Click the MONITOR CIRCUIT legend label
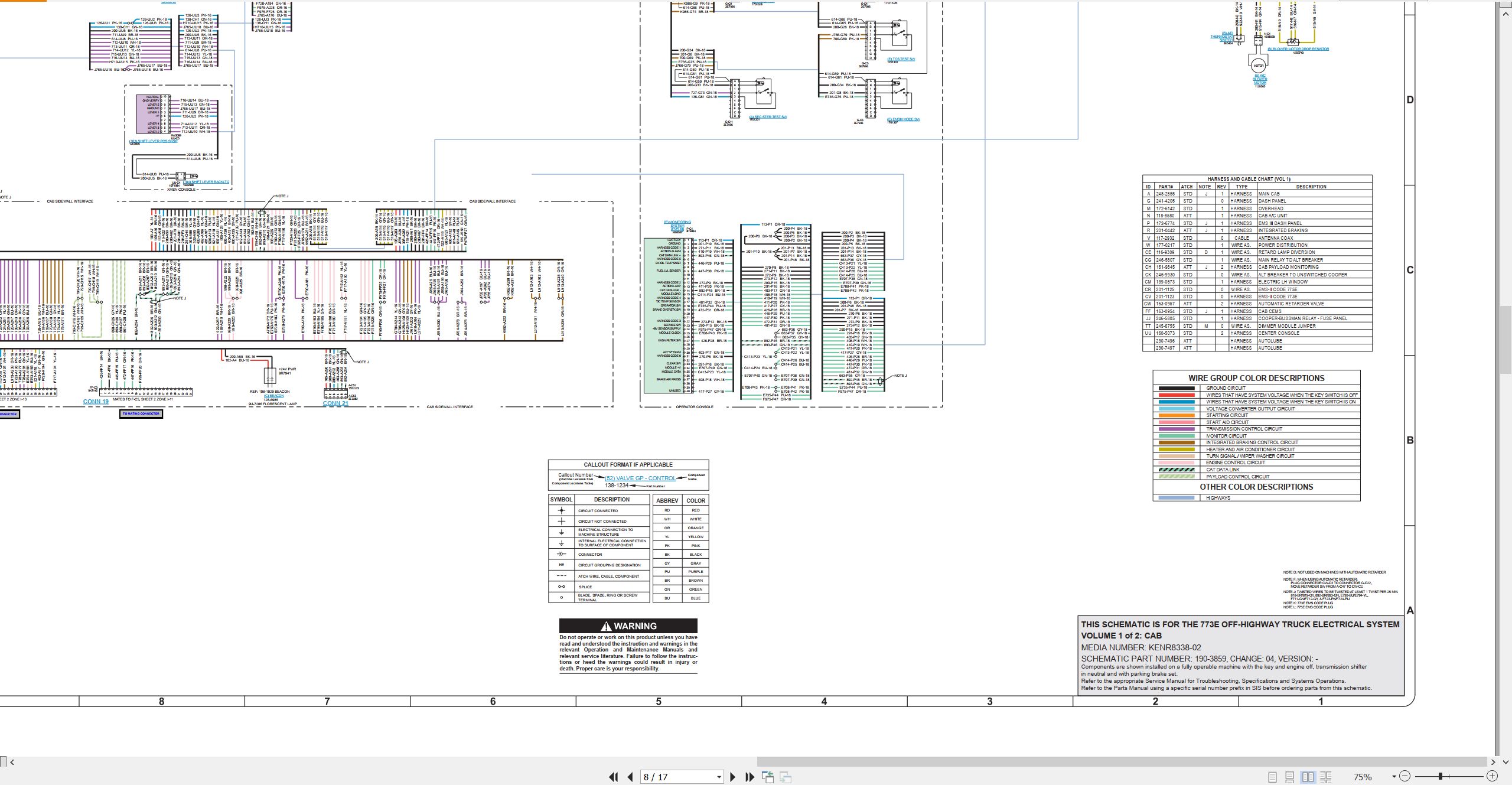The height and width of the screenshot is (785, 1512). [x=1226, y=436]
